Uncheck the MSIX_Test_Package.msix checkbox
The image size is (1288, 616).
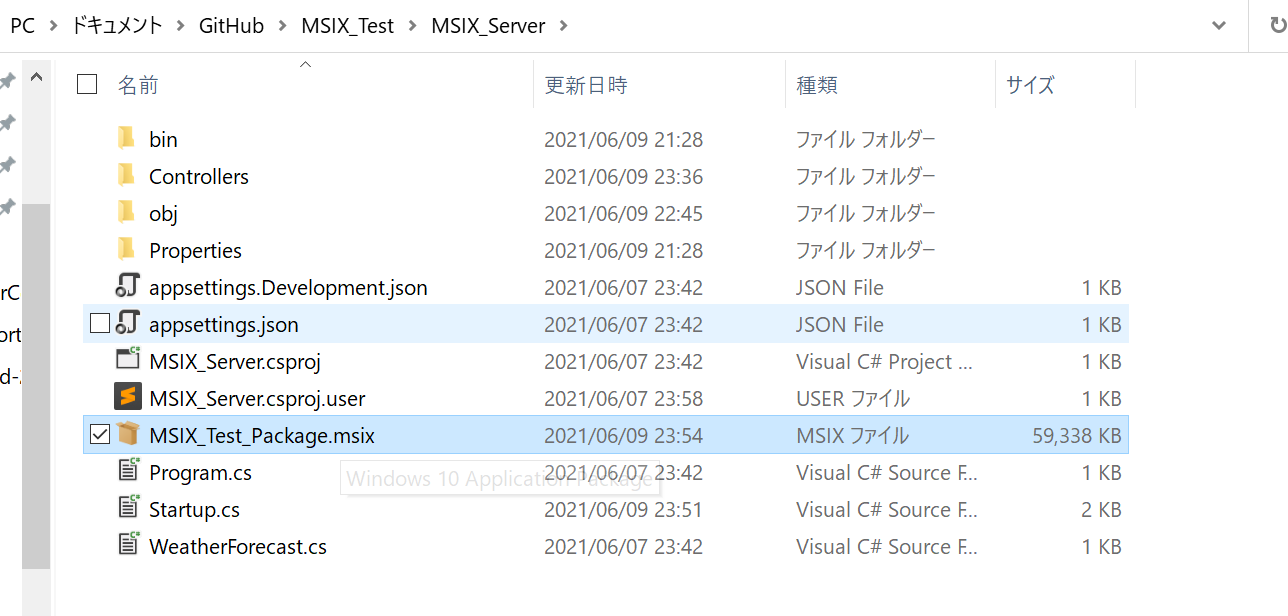click(99, 434)
